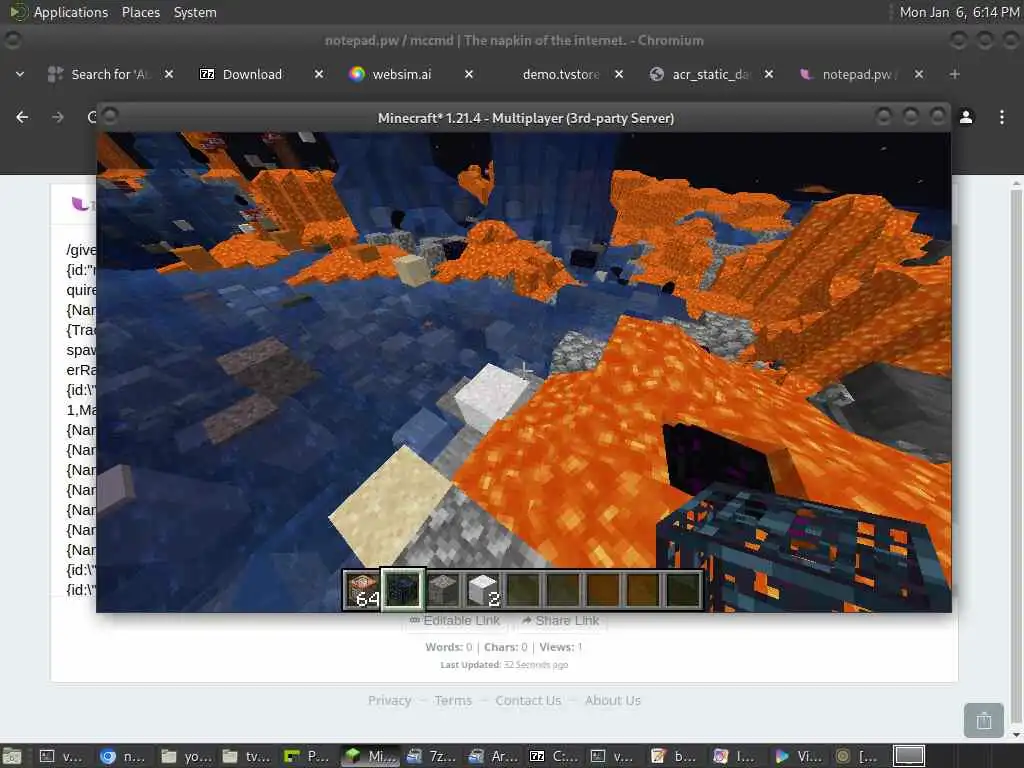
Task: Click the '/give' text line in the notepad
Action: (81, 250)
